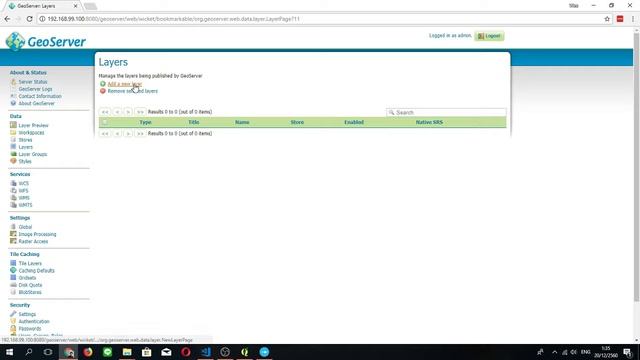Open Layers icon in sidebar
This screenshot has height=360, width=640.
tap(13, 147)
